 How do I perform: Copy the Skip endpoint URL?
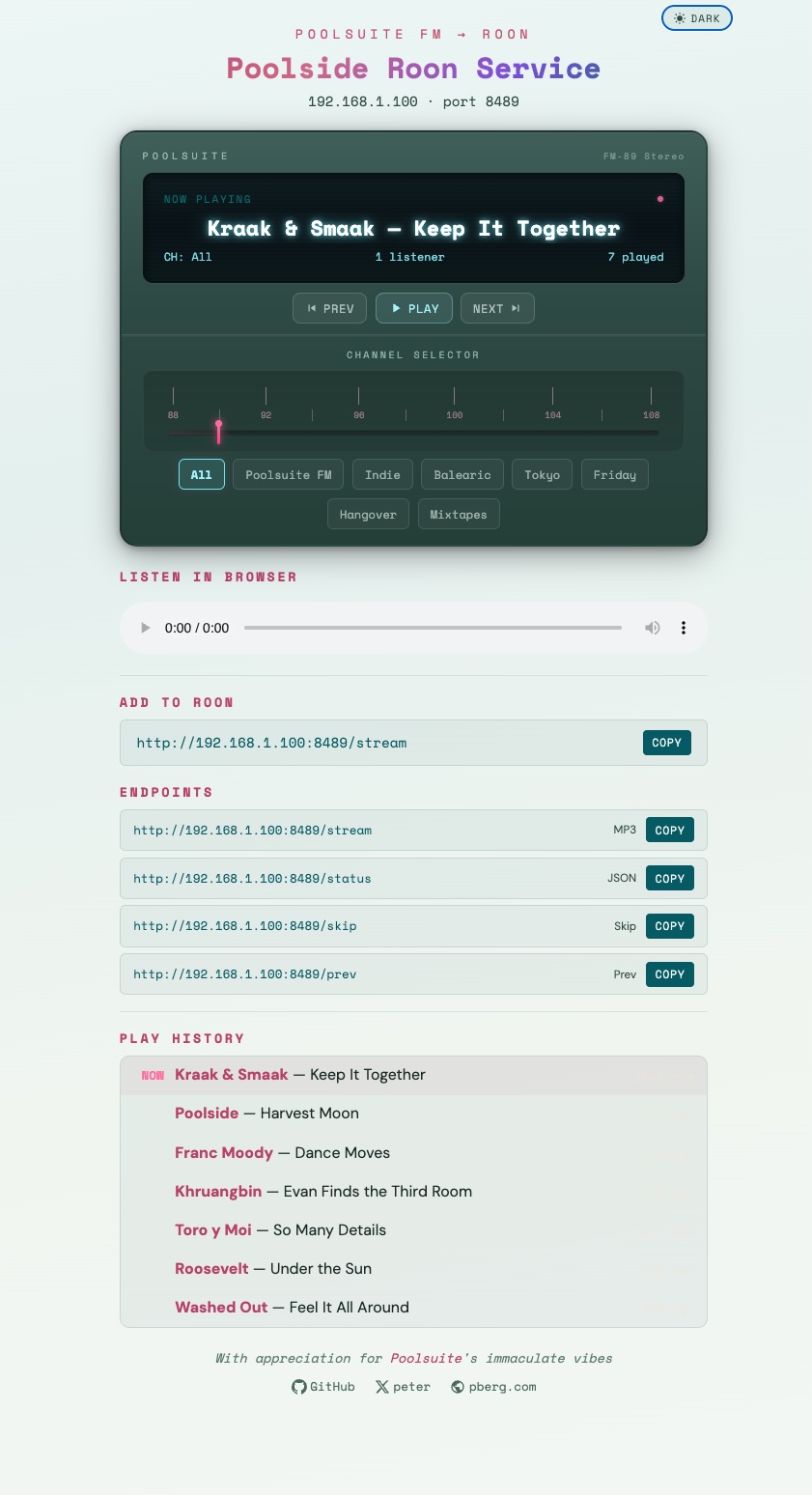670,925
